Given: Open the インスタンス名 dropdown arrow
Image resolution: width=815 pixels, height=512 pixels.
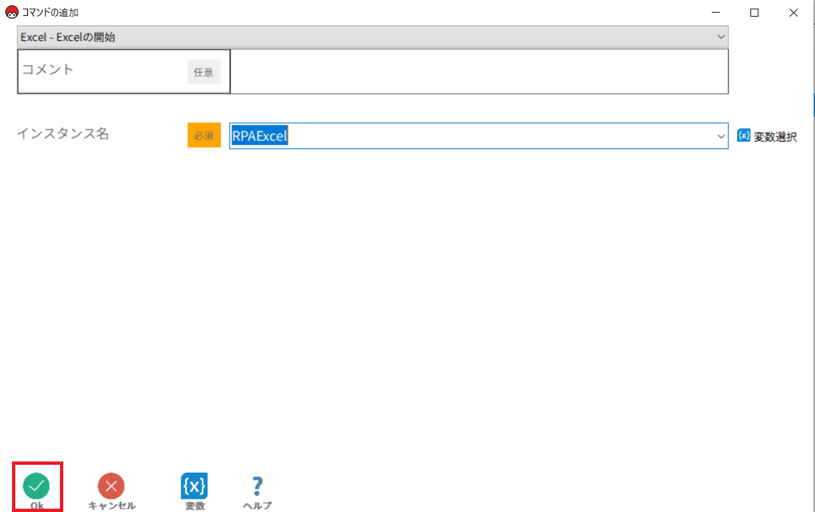Looking at the screenshot, I should 720,136.
